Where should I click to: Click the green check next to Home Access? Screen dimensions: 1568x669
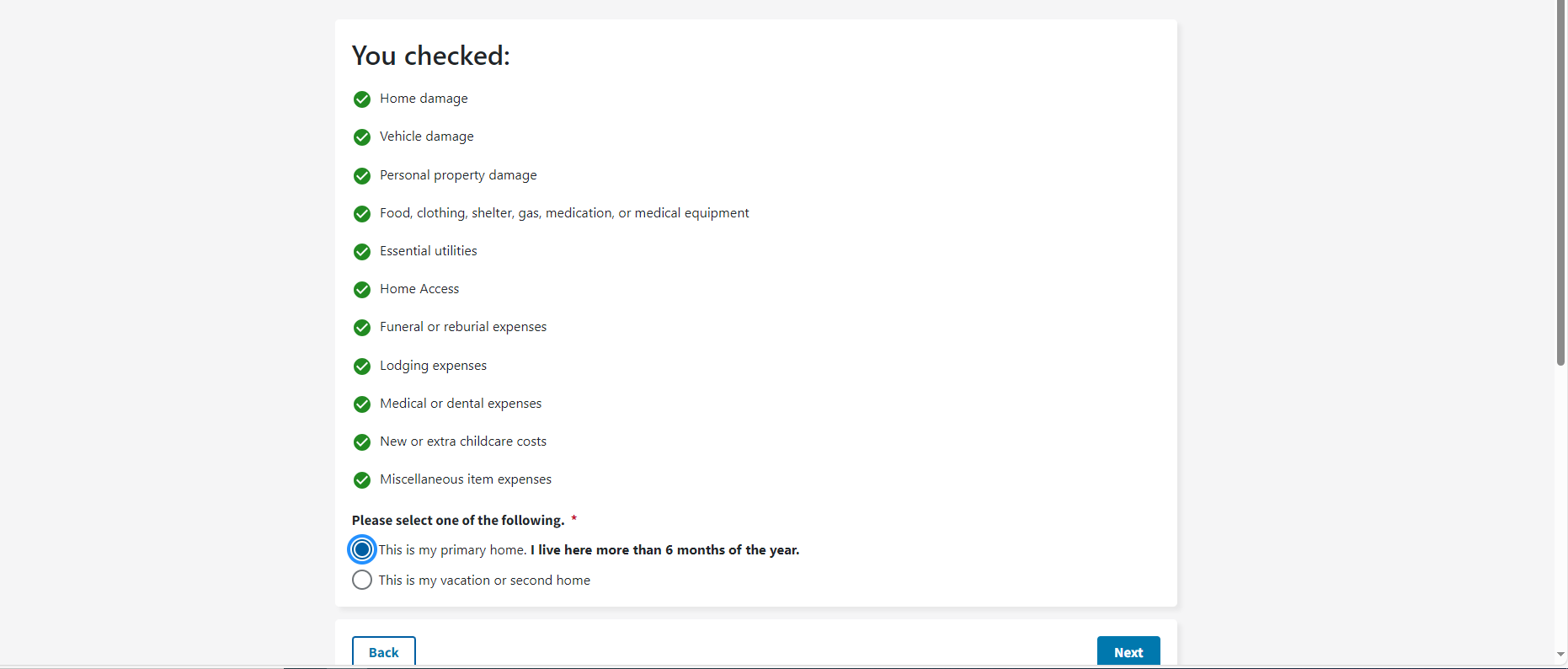point(362,290)
